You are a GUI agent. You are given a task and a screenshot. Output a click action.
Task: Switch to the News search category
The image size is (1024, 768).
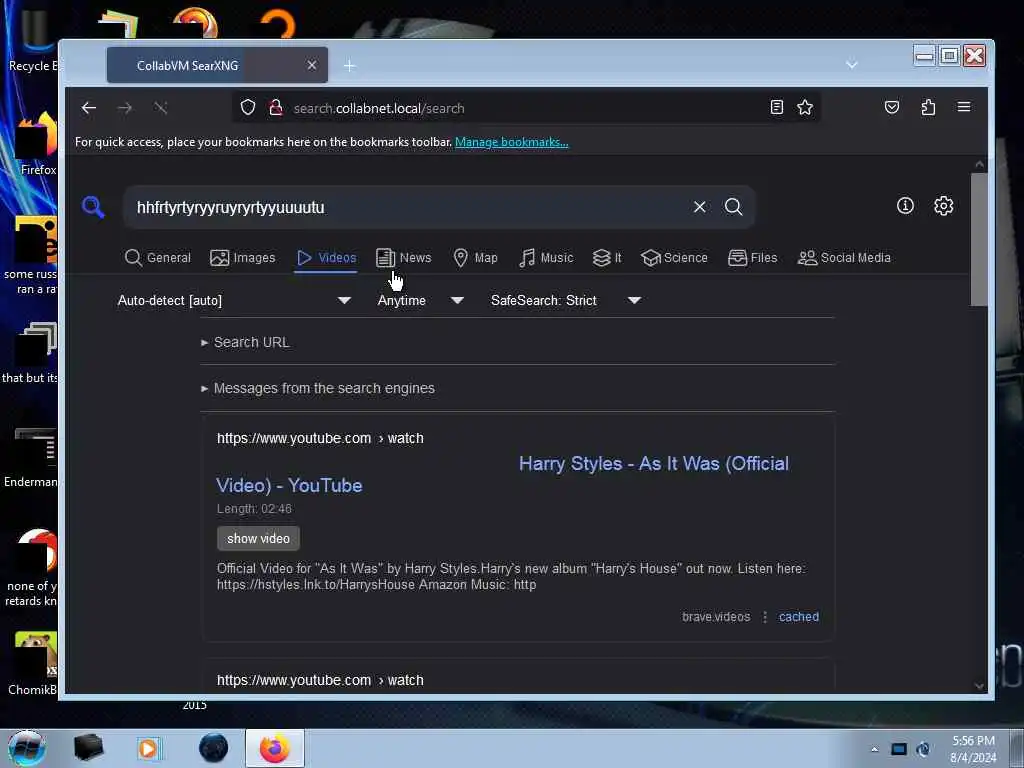(x=404, y=257)
